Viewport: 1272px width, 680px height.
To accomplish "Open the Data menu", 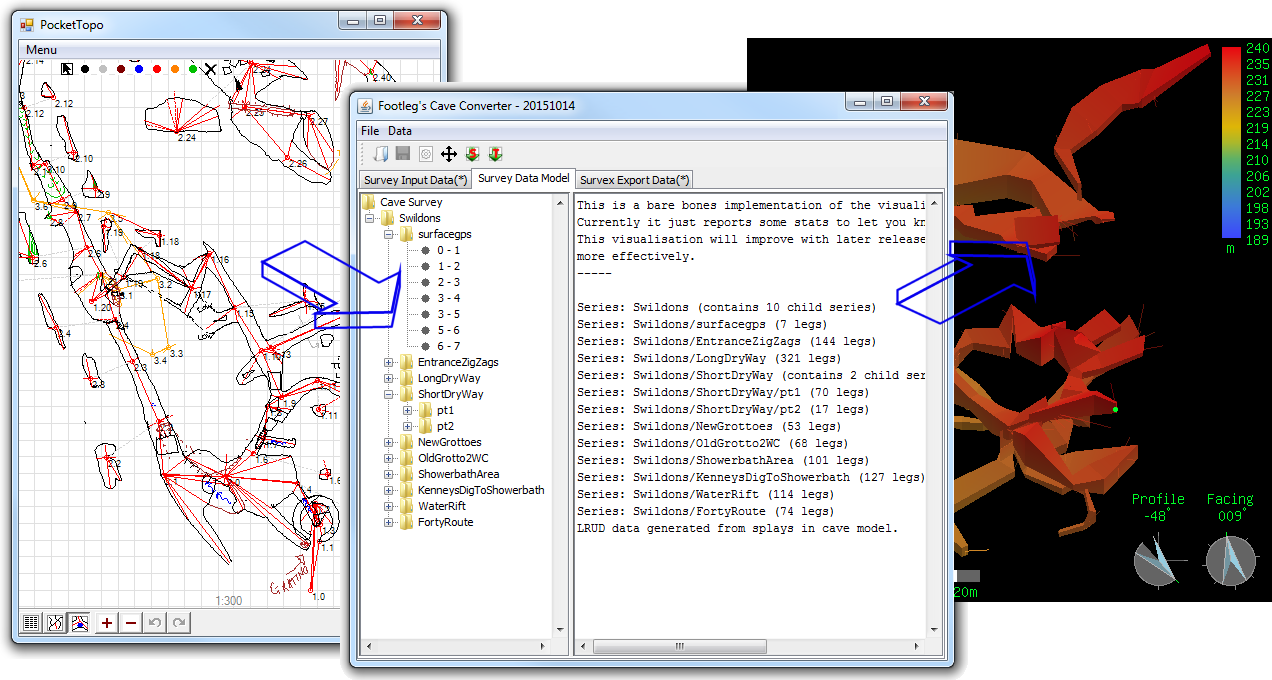I will point(399,131).
